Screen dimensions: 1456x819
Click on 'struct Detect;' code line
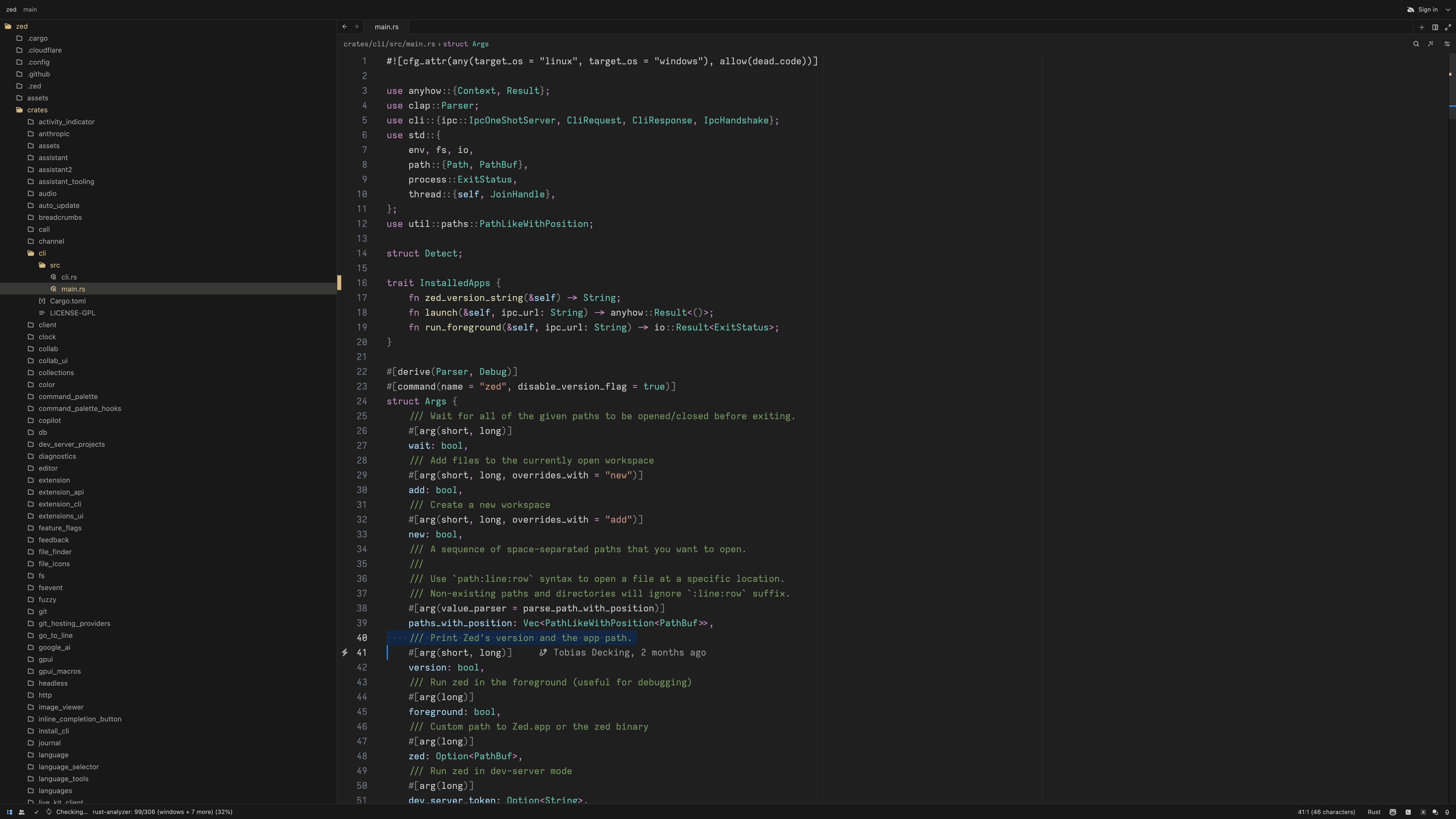point(425,253)
